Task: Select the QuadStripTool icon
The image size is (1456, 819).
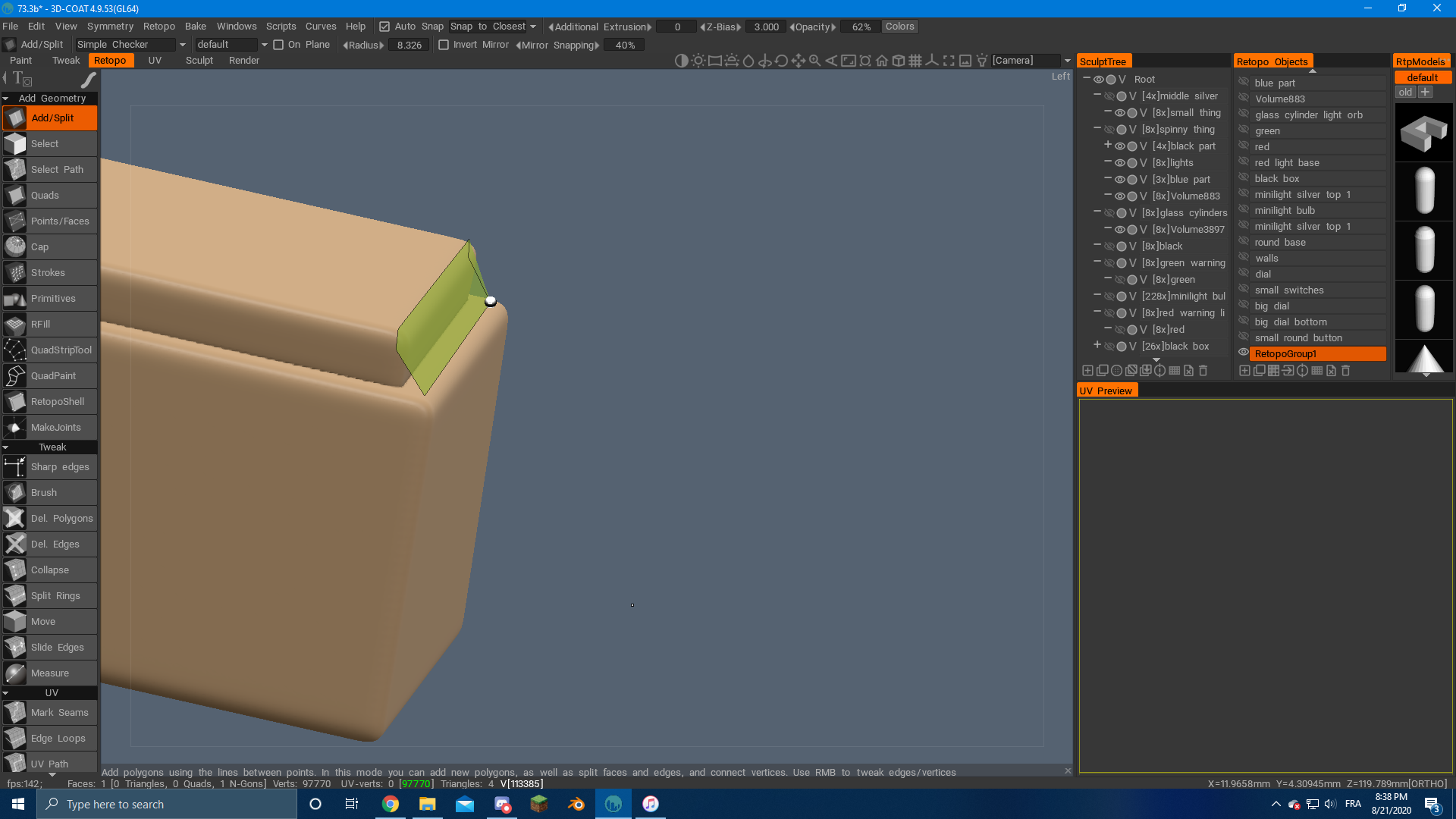Action: tap(15, 350)
